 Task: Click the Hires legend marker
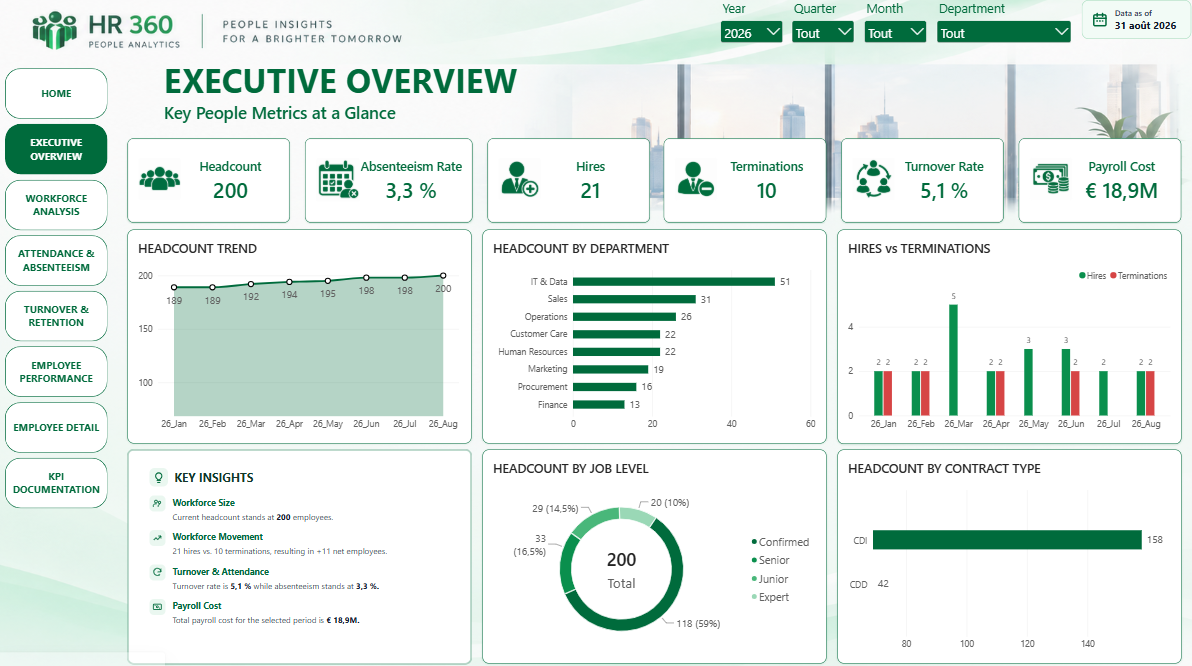point(1082,275)
